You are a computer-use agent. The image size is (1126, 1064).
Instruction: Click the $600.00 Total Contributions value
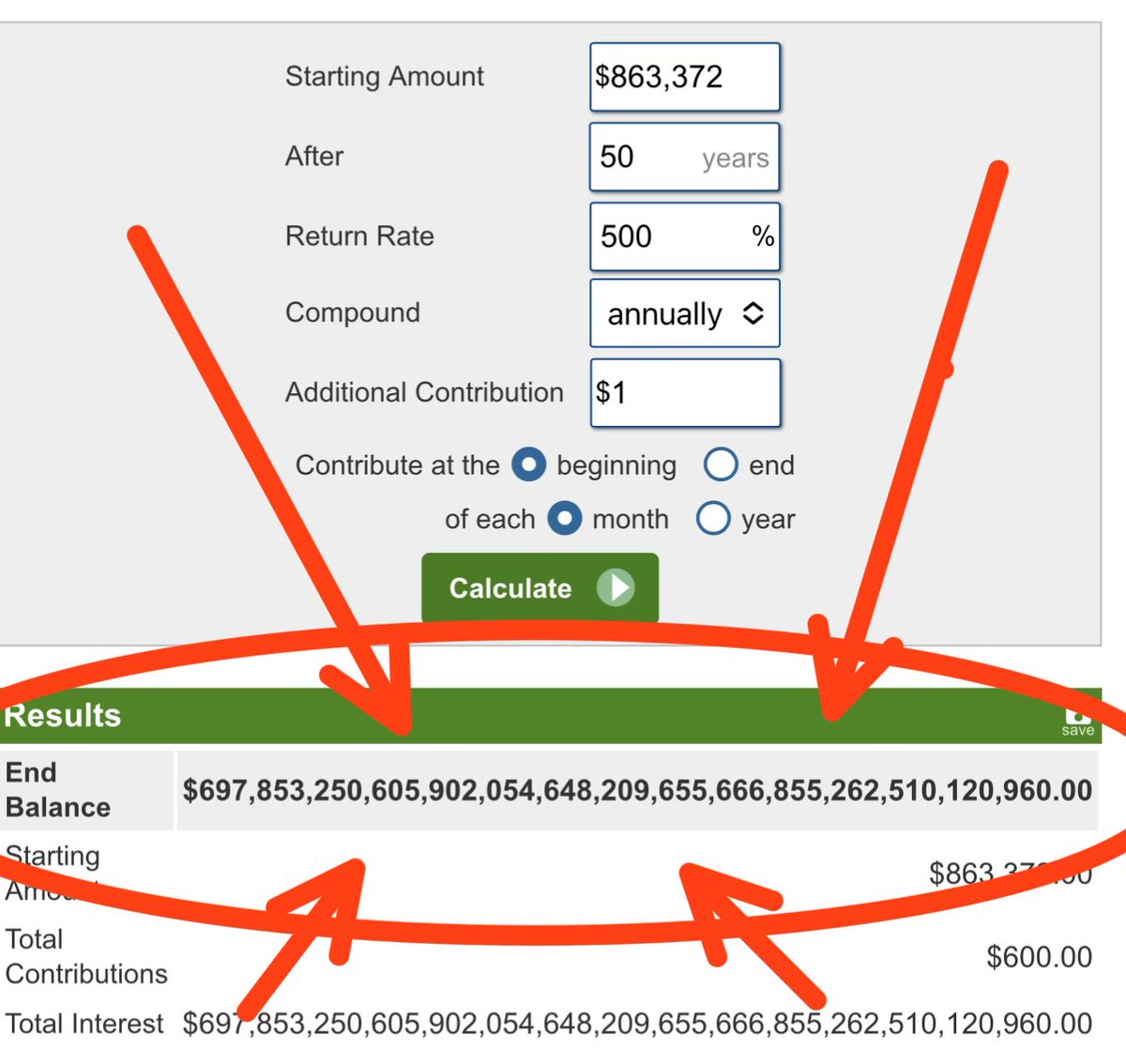pos(1040,957)
